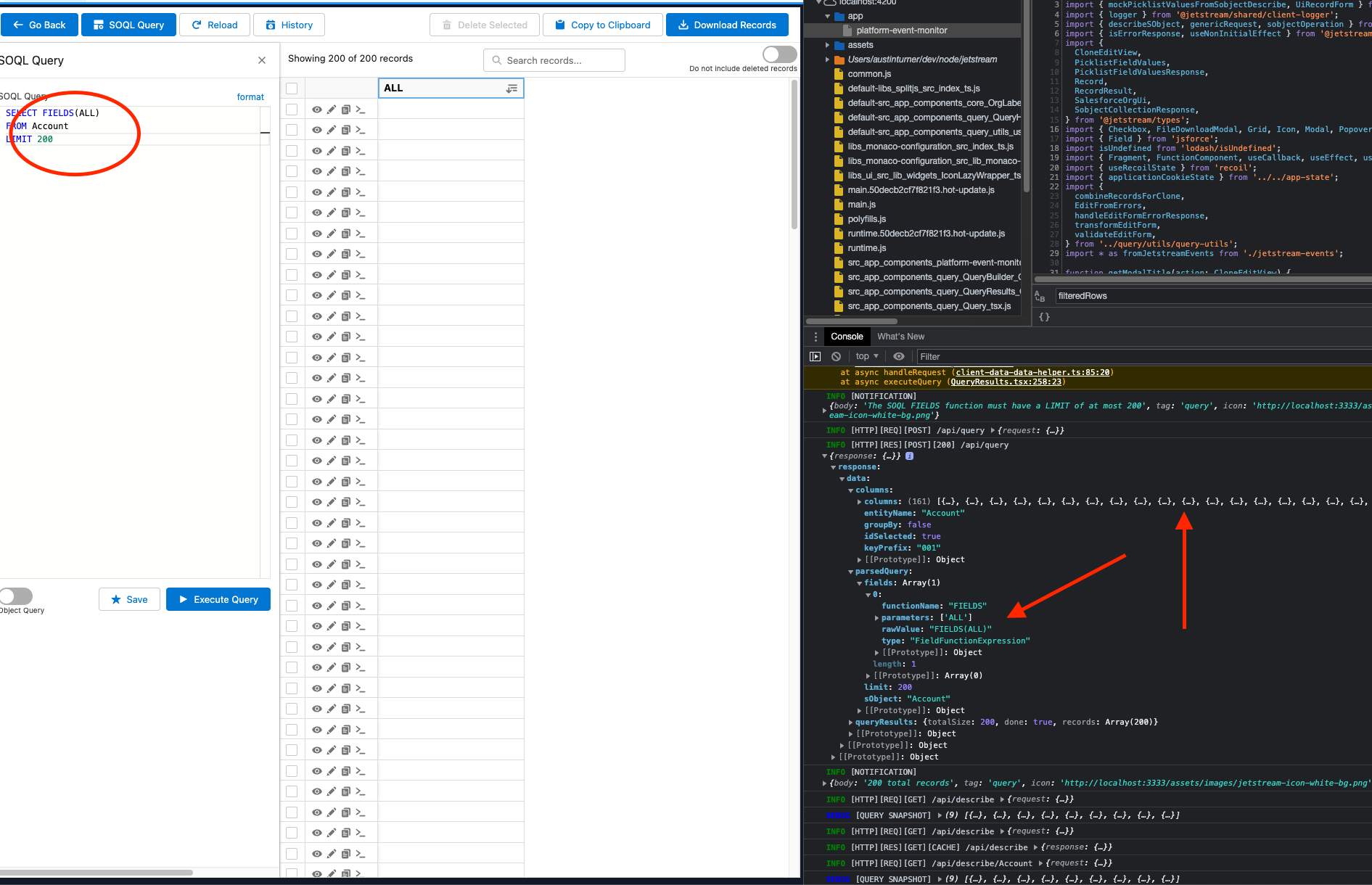Collapse the parsedQuery object in console output
This screenshot has height=885, width=1372.
(850, 571)
